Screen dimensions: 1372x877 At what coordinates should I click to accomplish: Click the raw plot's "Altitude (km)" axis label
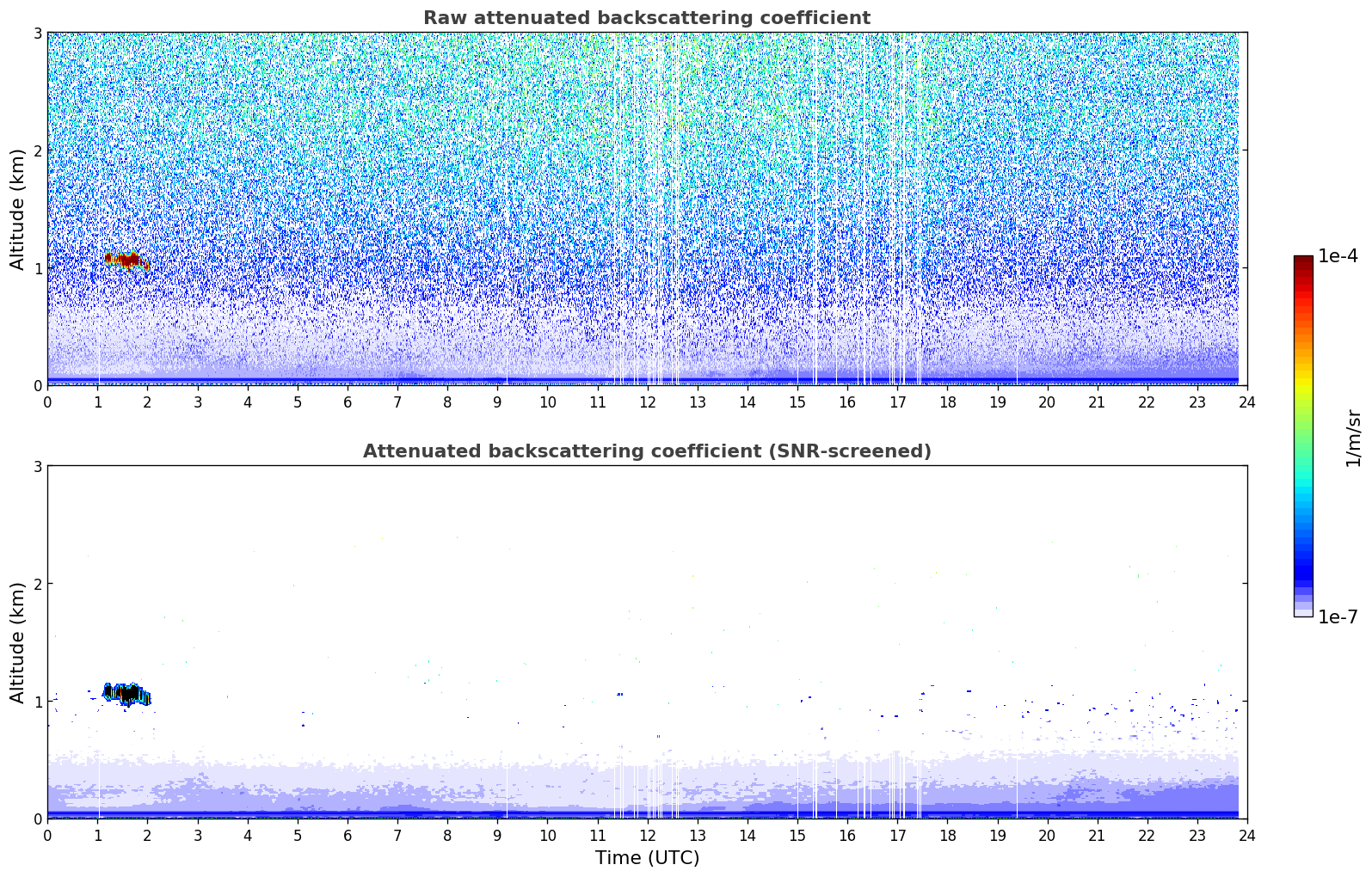(x=17, y=209)
